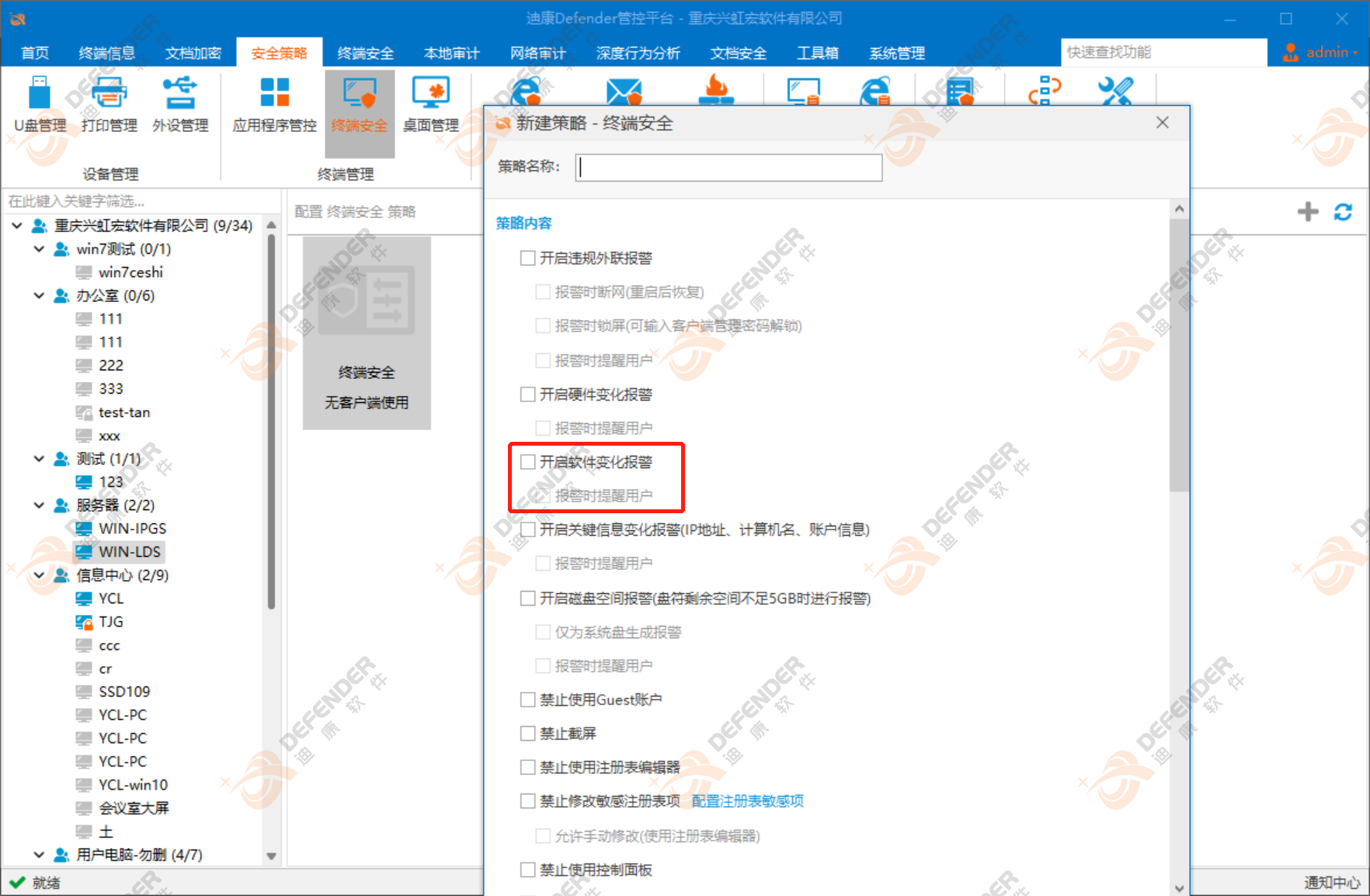Click the 策略名称 input field
Viewport: 1370px width, 896px height.
point(728,167)
